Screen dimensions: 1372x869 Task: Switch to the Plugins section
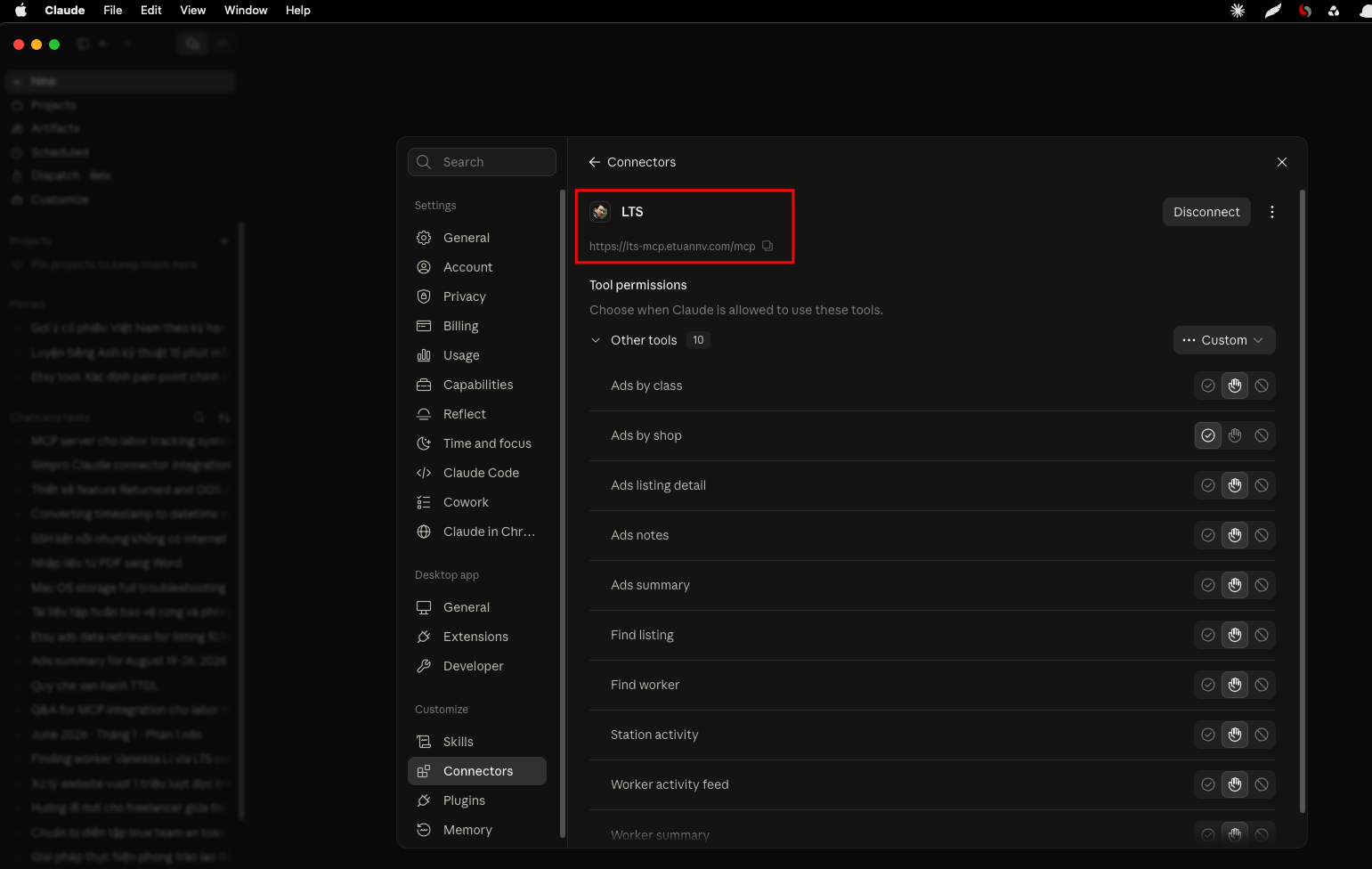(x=477, y=800)
